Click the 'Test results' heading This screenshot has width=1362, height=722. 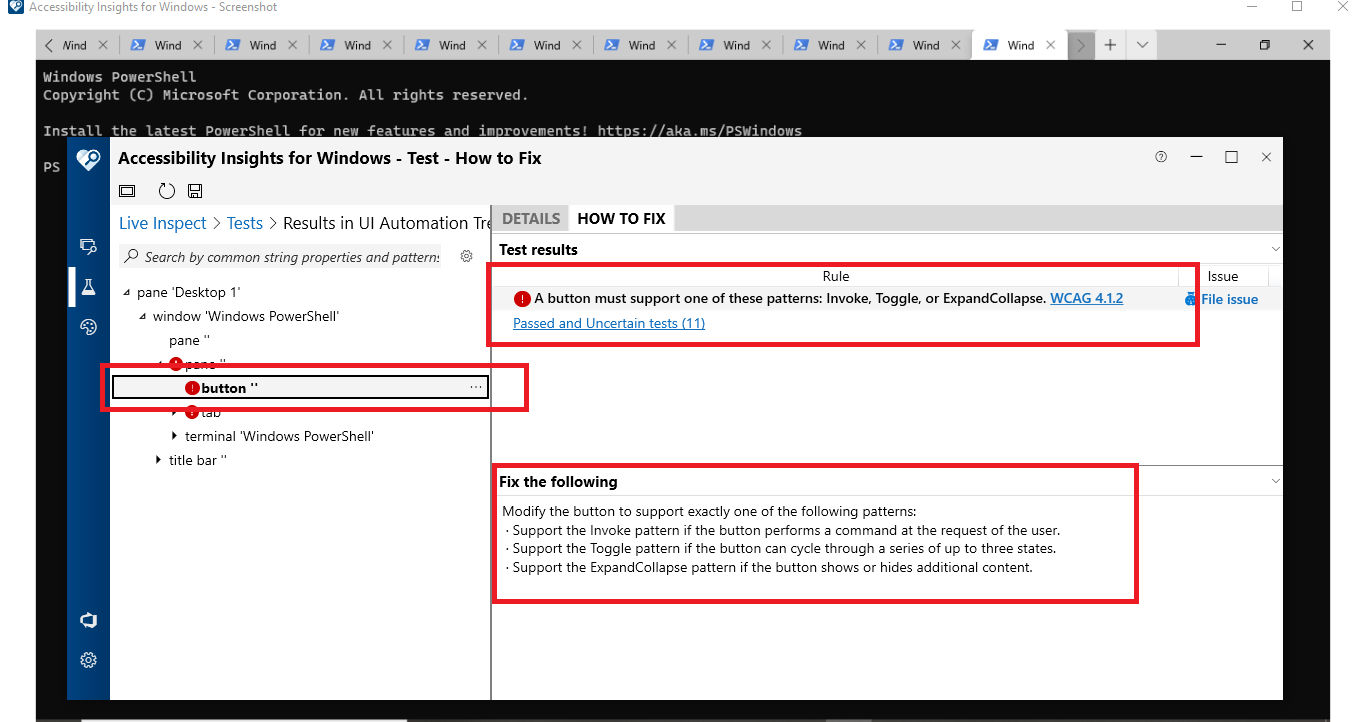coord(538,249)
